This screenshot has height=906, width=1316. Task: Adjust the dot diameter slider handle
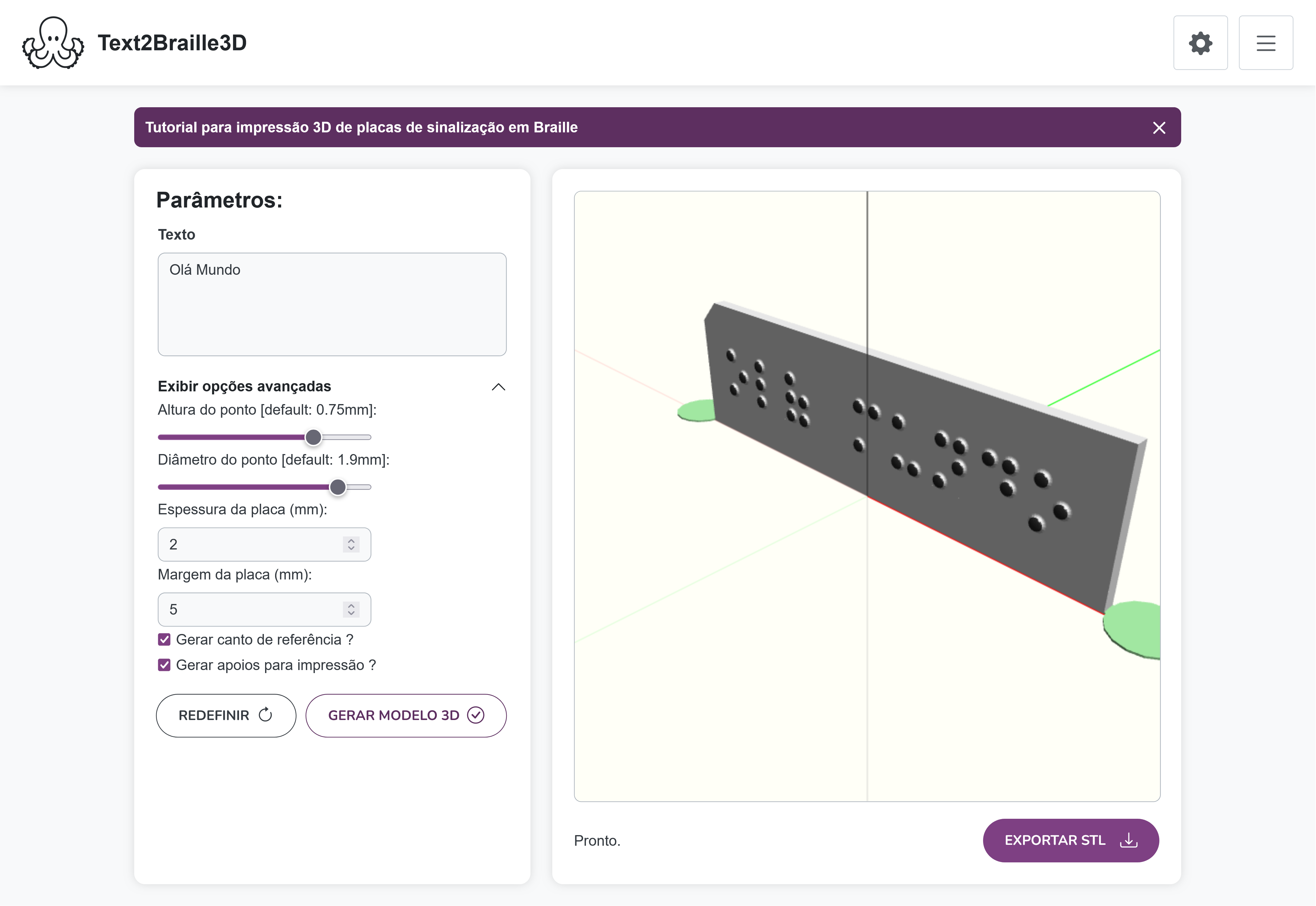click(338, 487)
